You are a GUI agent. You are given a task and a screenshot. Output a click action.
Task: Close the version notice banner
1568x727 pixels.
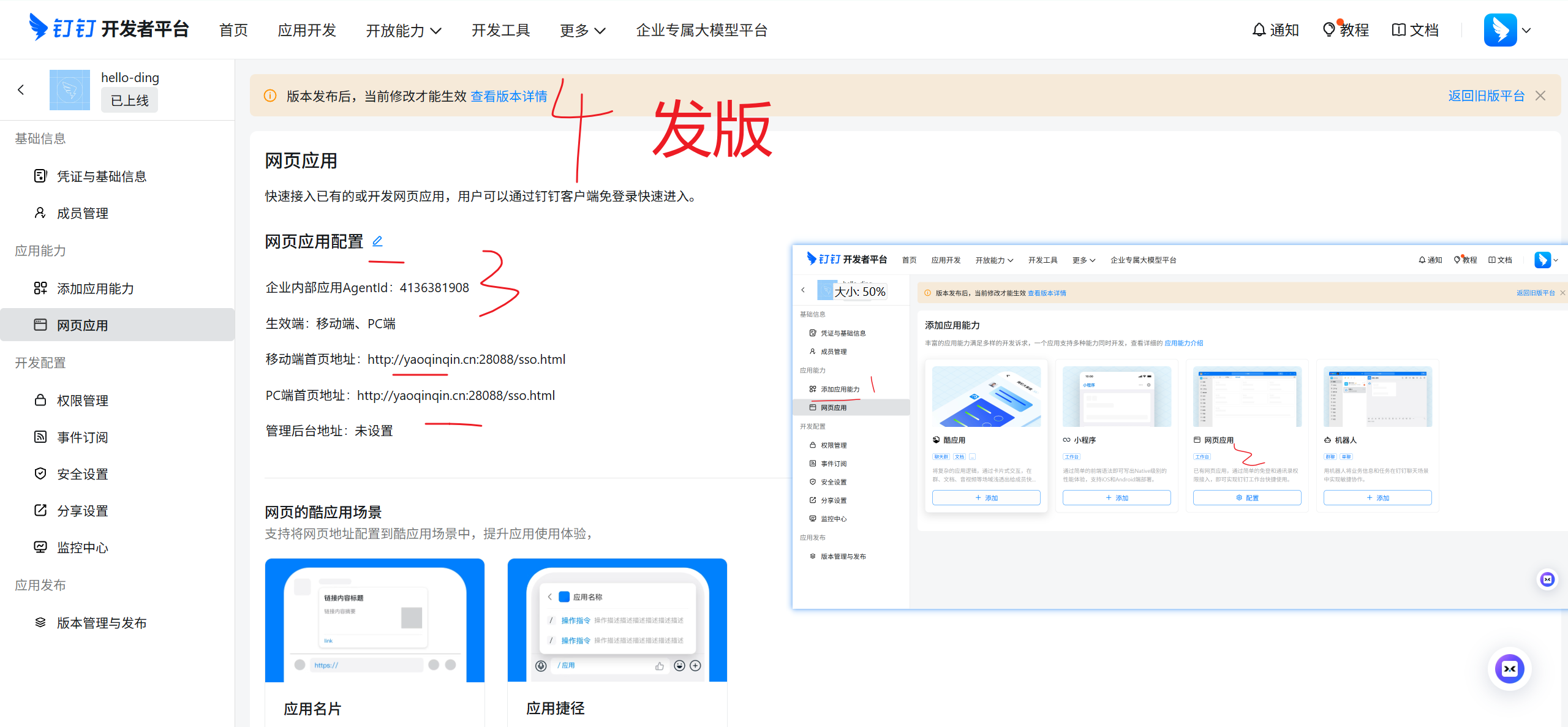click(x=1540, y=96)
